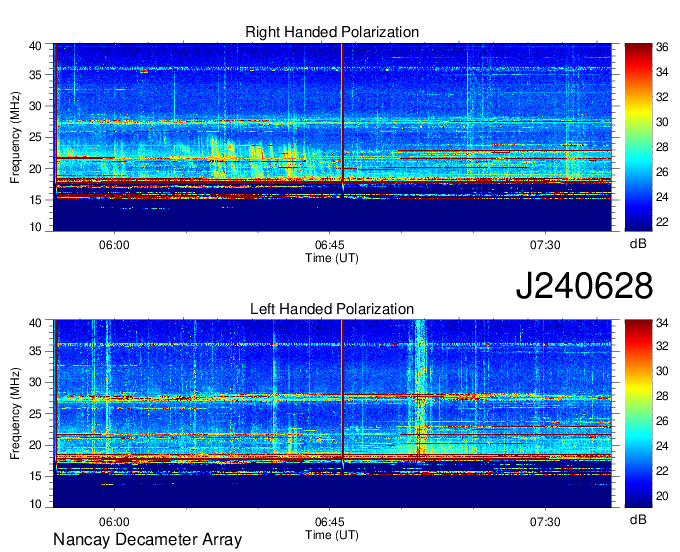The image size is (680, 552).
Task: Select the left-handed polarization color bar
Action: [638, 414]
